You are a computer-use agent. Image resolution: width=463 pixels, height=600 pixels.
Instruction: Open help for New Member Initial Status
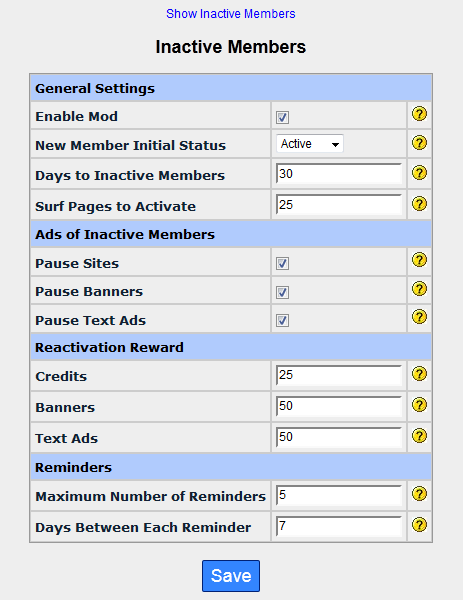click(x=419, y=143)
